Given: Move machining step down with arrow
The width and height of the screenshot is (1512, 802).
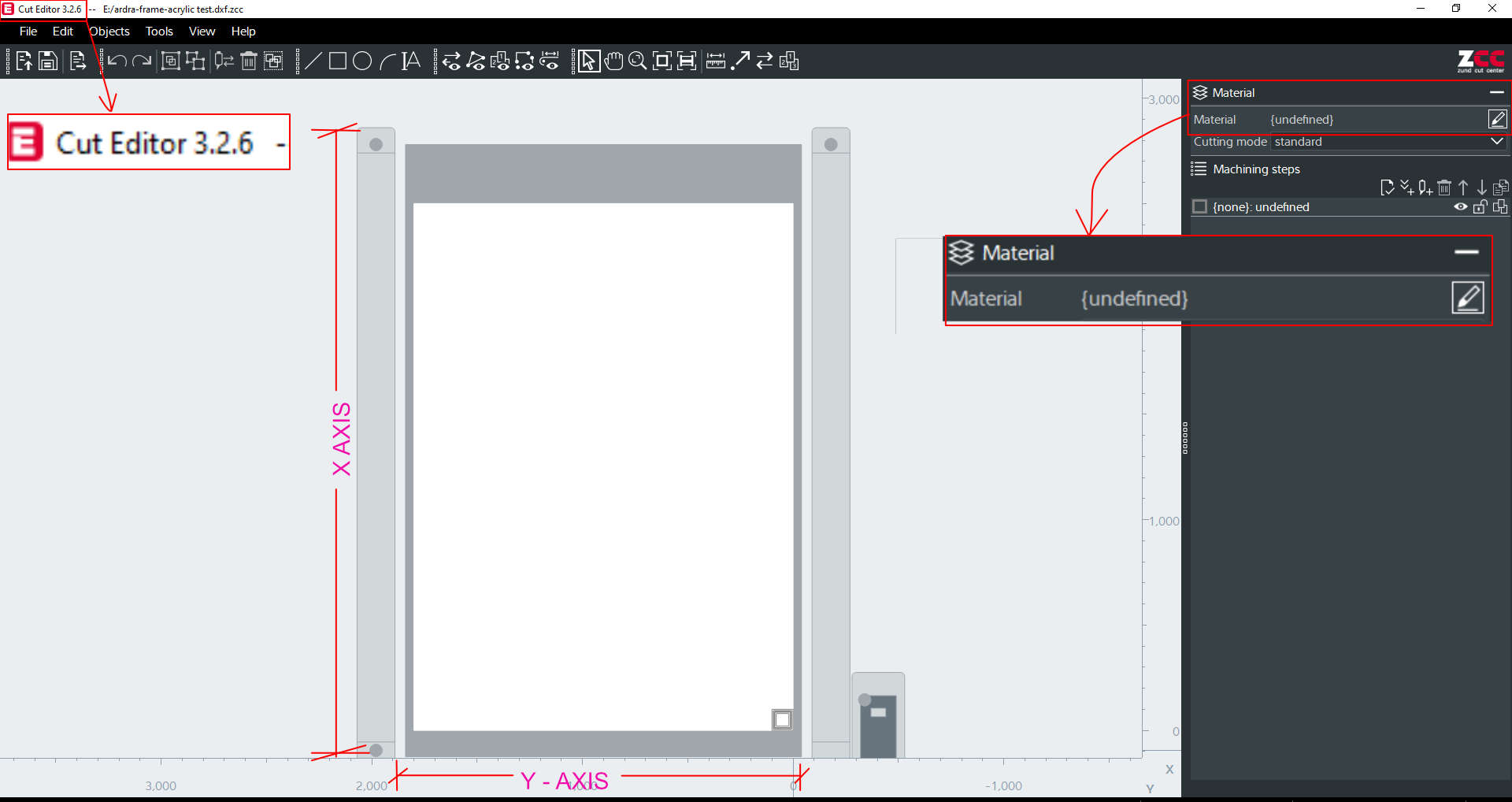Looking at the screenshot, I should 1482,188.
